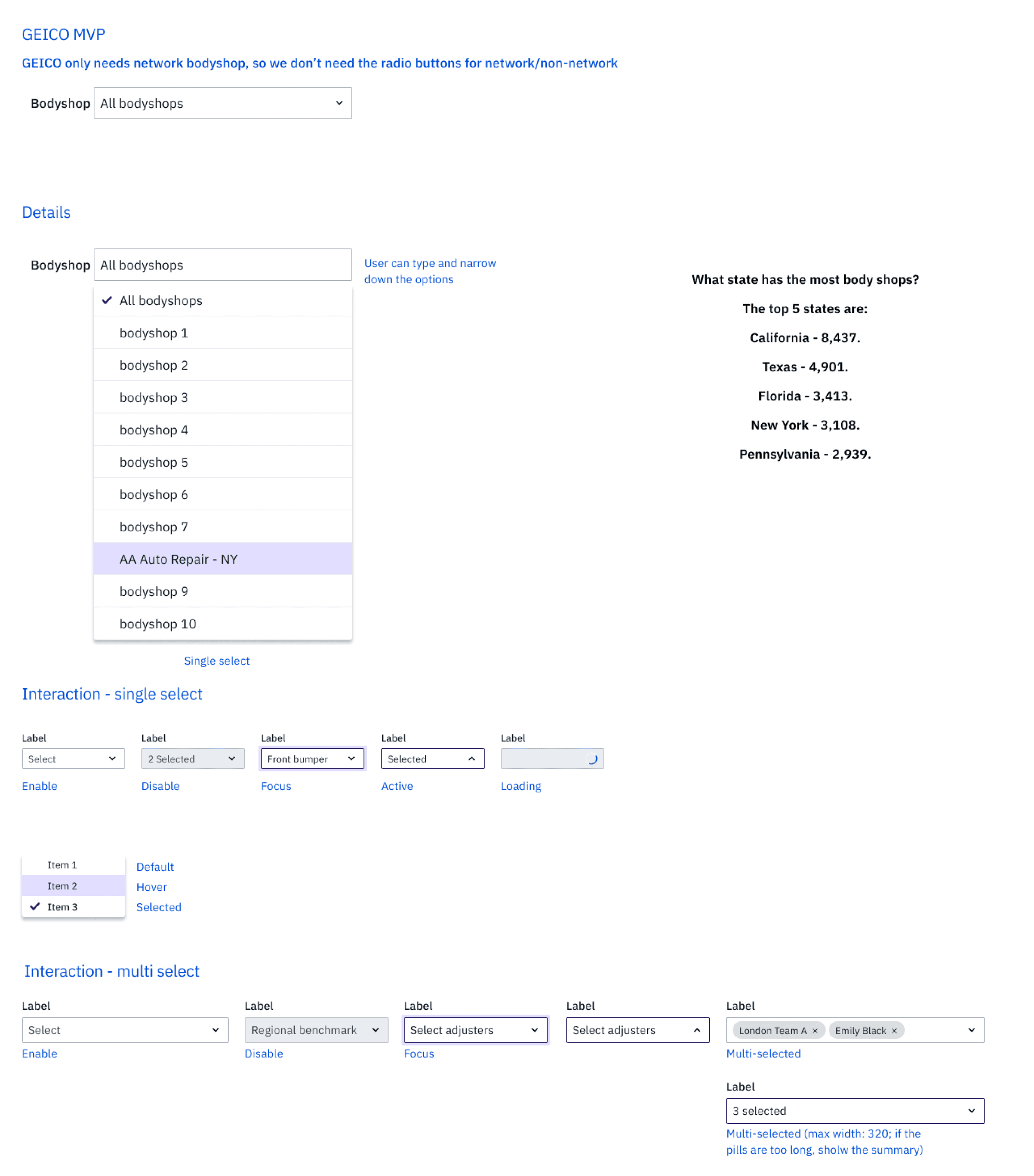
Task: Select bodyshop 10 option
Action: point(158,624)
